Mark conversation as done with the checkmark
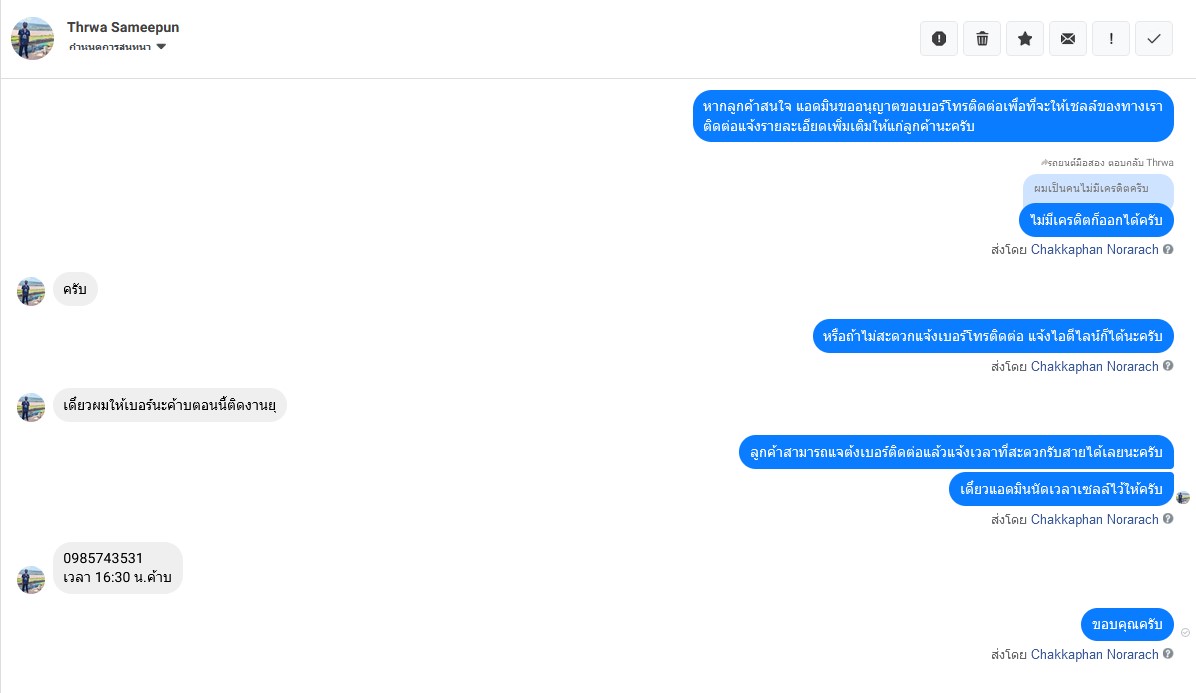 pyautogui.click(x=1154, y=39)
